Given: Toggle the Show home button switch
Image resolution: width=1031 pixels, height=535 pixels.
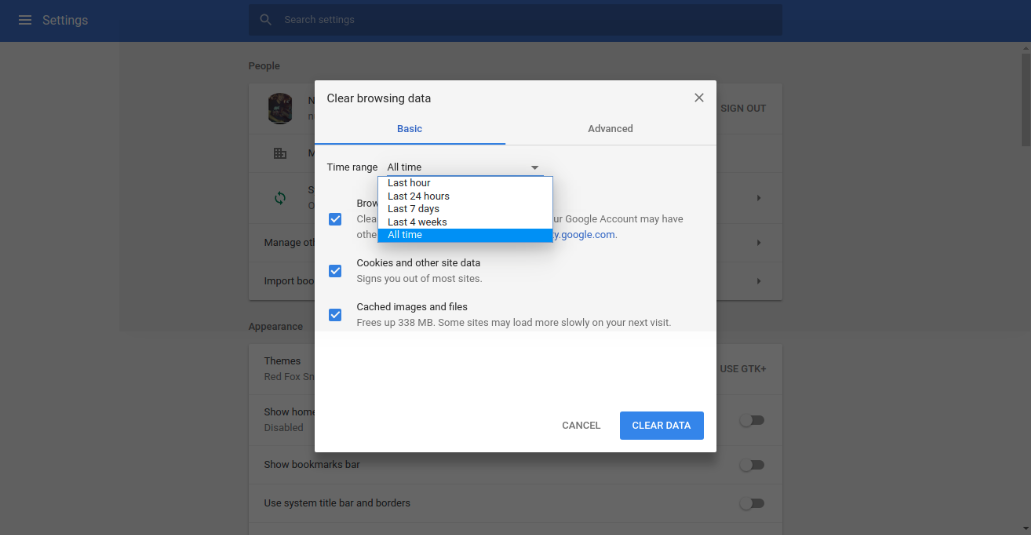Looking at the screenshot, I should click(751, 420).
